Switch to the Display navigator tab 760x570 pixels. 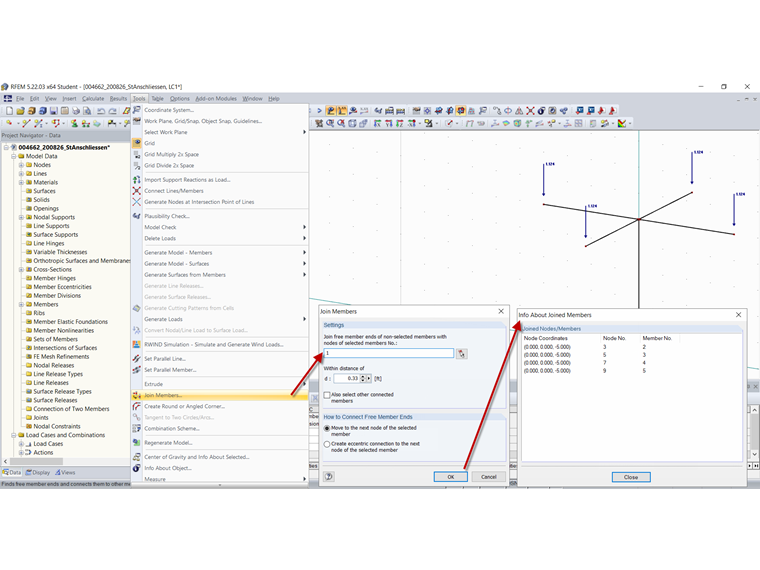coord(38,473)
